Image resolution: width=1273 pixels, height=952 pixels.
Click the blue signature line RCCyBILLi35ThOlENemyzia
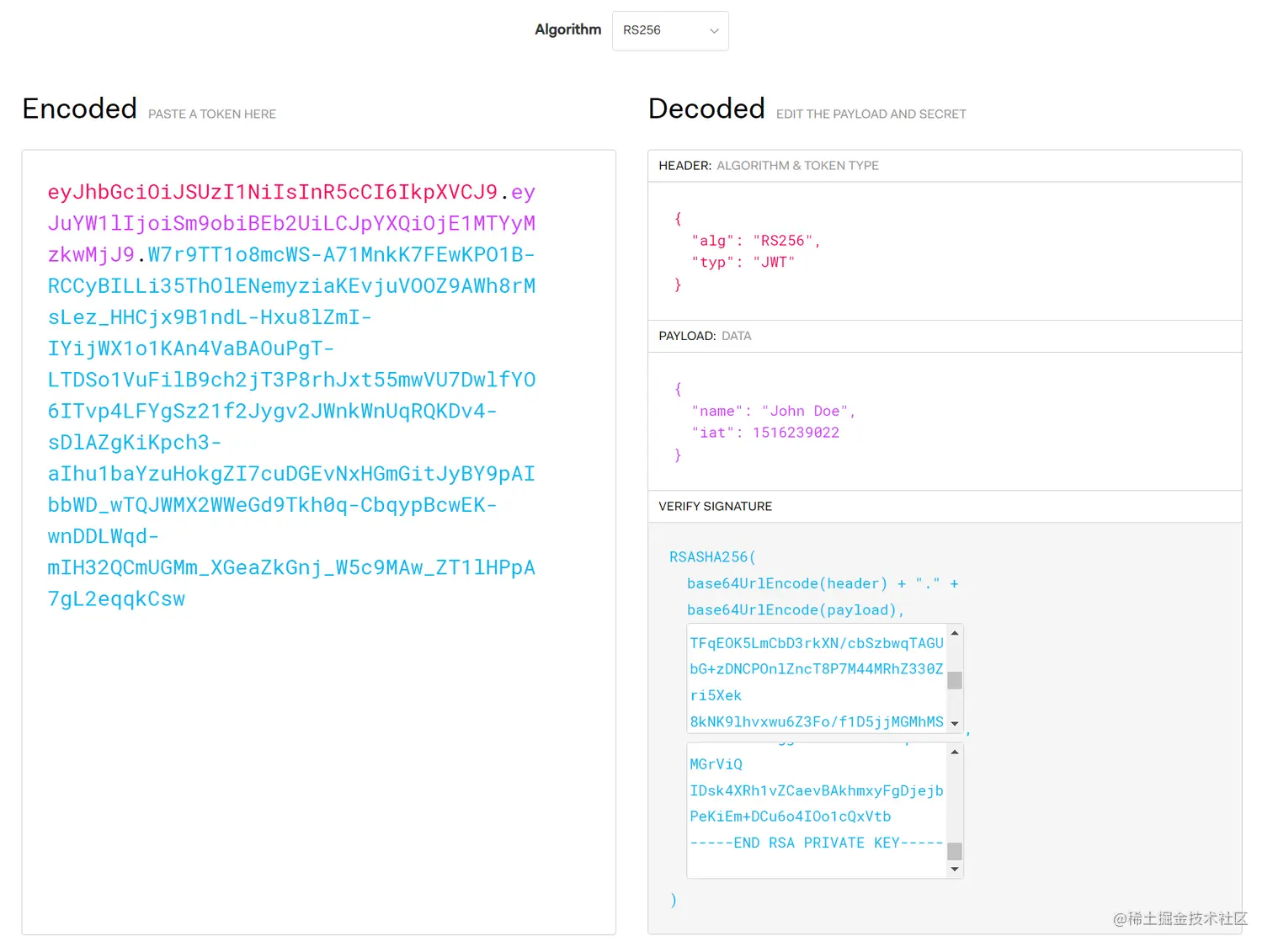point(291,286)
